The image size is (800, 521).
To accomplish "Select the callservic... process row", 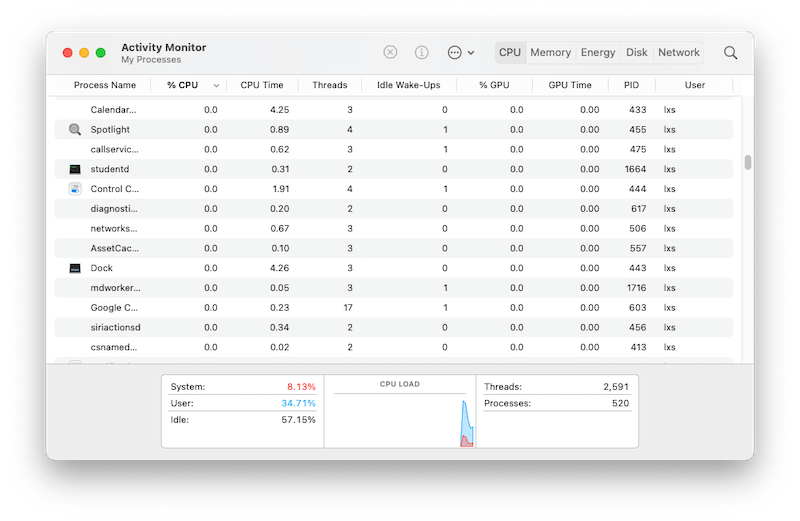I will [x=394, y=149].
